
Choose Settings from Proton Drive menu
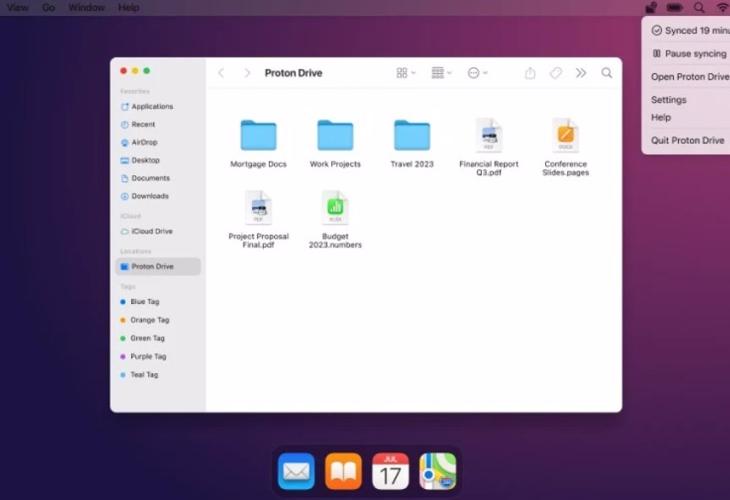[x=668, y=100]
